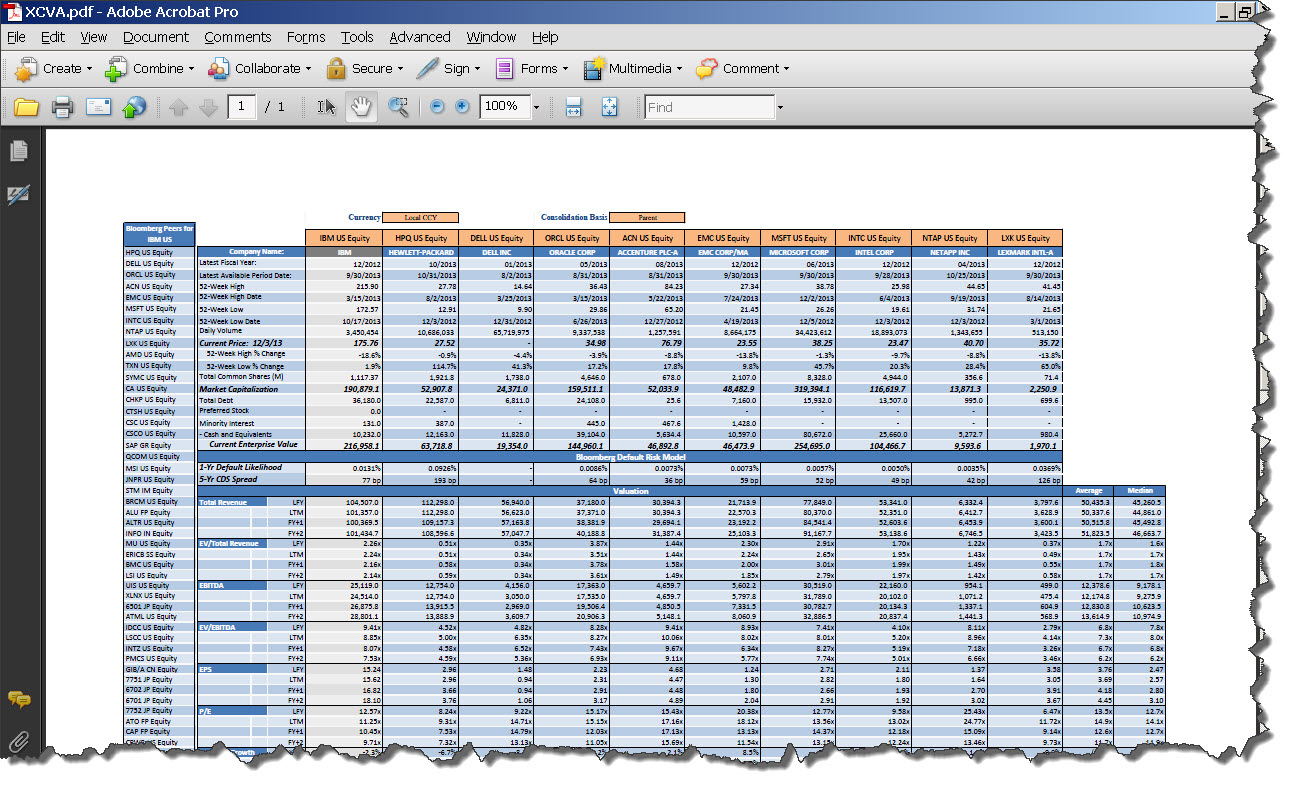
Task: Print the document using printer icon
Action: (x=62, y=107)
